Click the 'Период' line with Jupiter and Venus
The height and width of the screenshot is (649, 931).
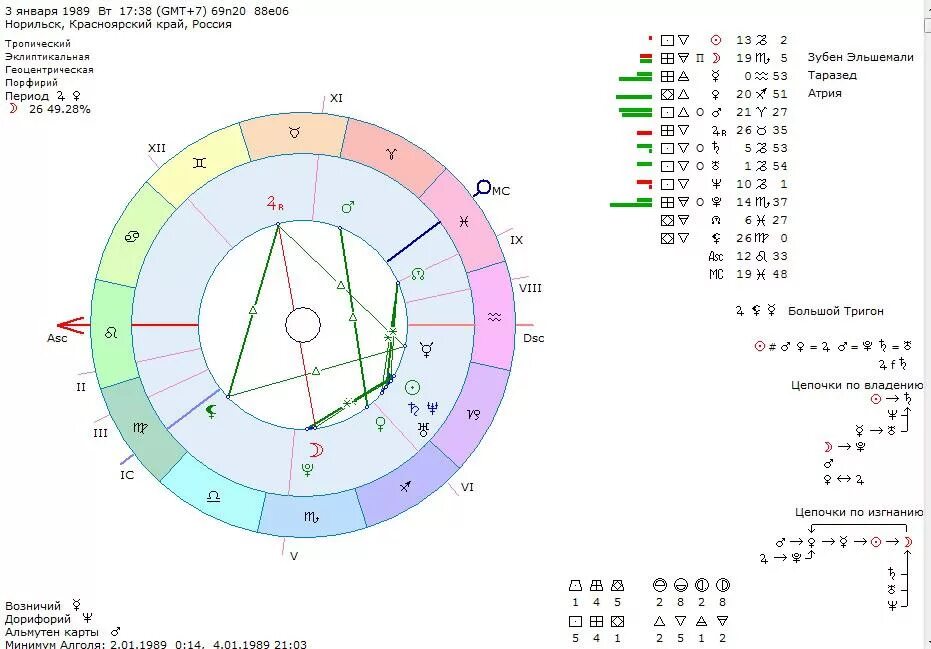coord(43,96)
